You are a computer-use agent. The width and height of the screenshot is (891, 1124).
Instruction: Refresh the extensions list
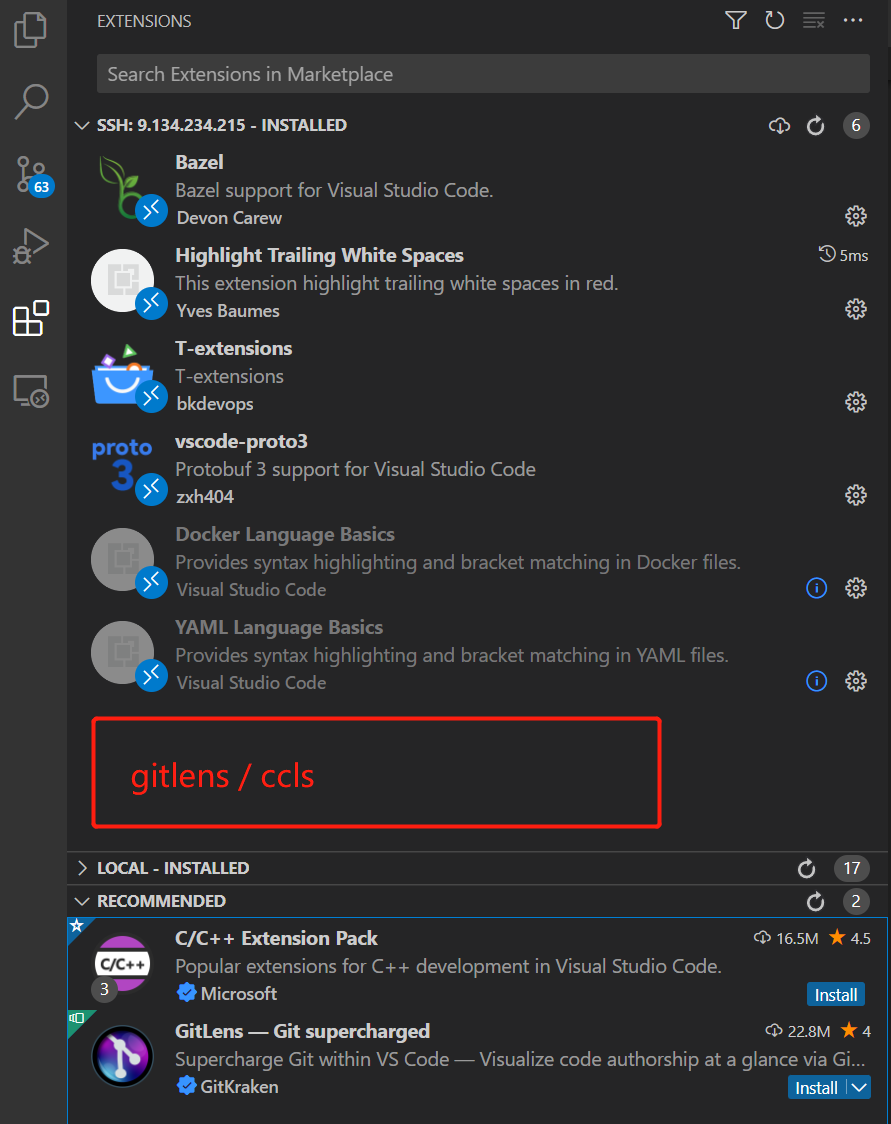point(775,20)
